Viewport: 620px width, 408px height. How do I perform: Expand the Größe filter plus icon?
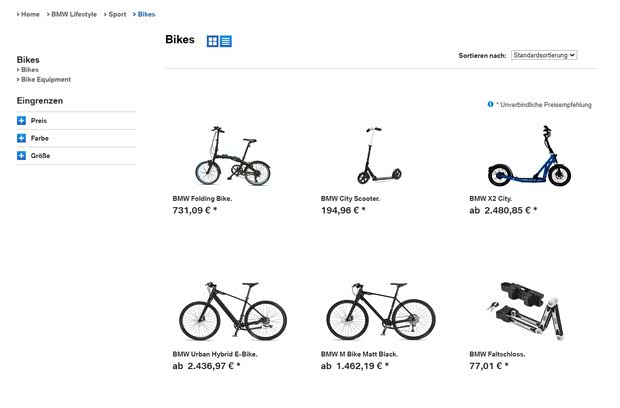pyautogui.click(x=22, y=156)
